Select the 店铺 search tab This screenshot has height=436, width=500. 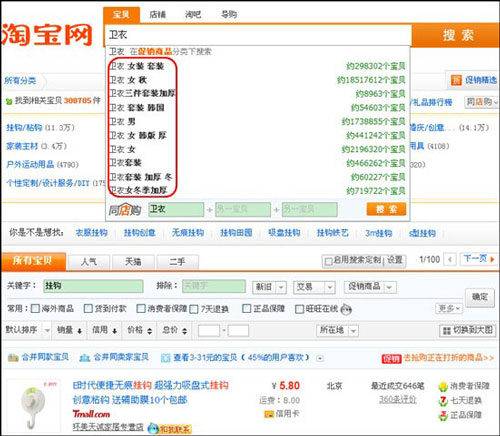pos(157,15)
